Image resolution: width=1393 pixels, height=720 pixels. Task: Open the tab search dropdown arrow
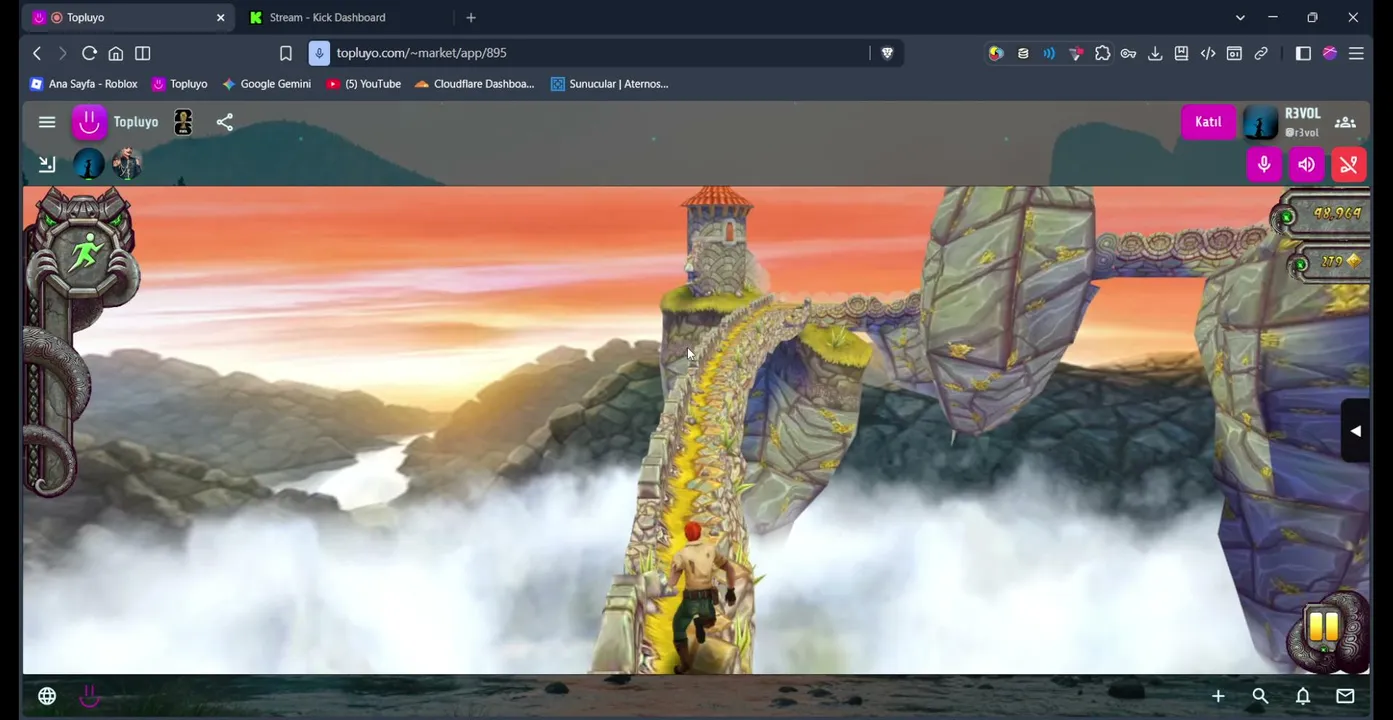(x=1240, y=17)
